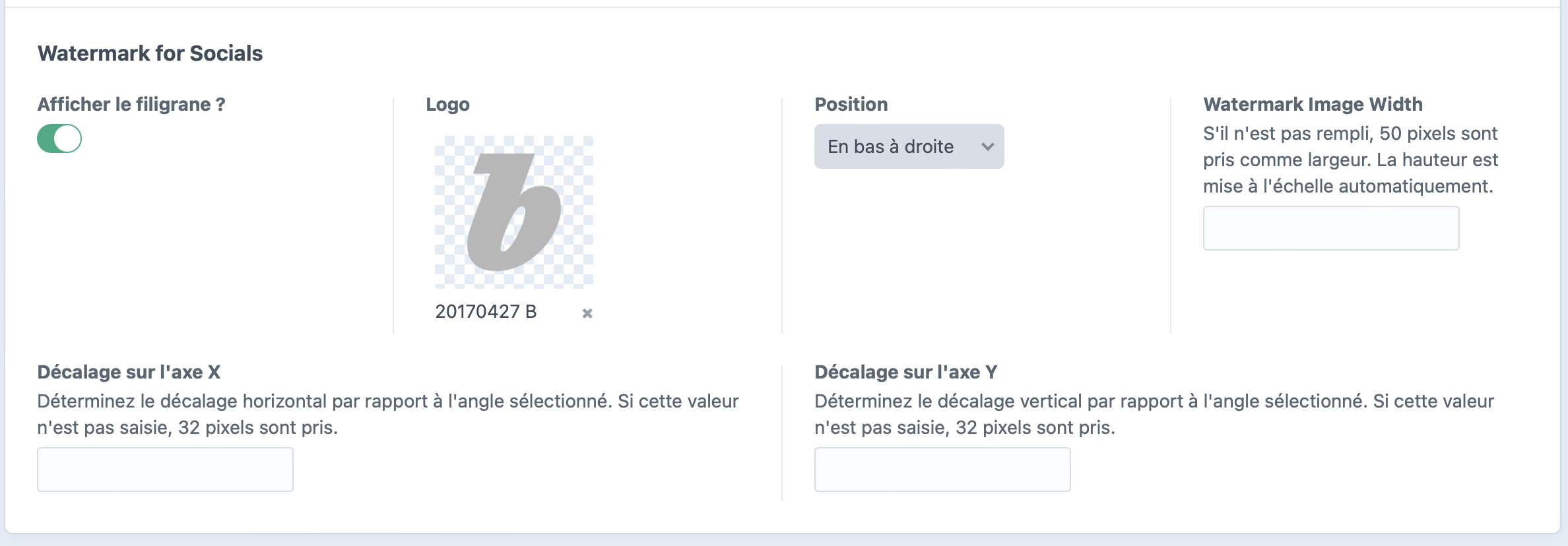
Task: Select the logo thumbnail with letter b
Action: [513, 212]
